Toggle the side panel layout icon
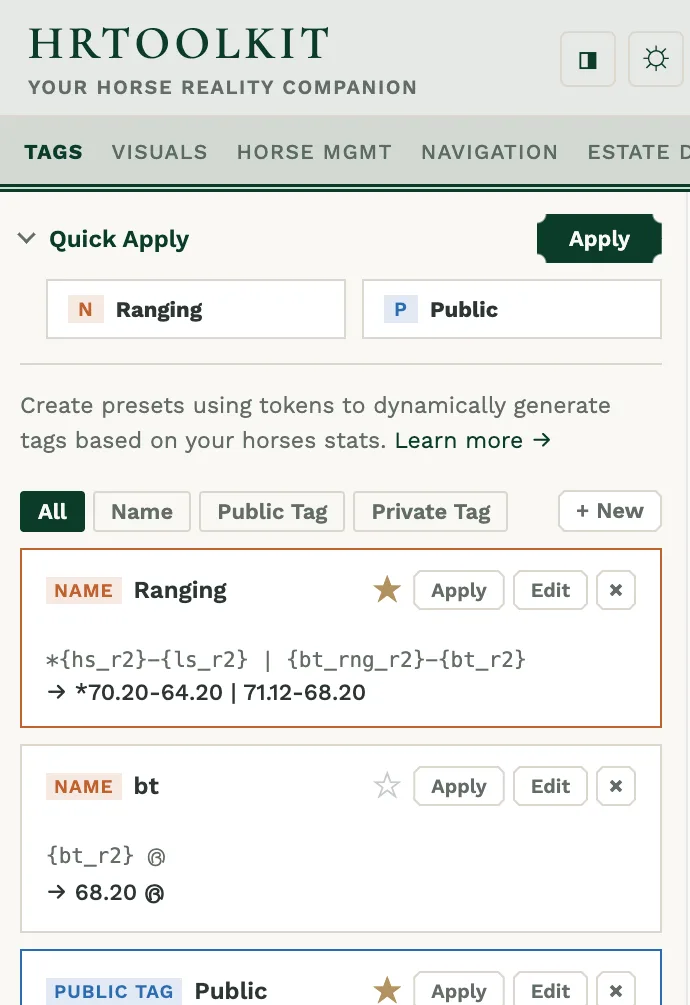The width and height of the screenshot is (690, 1005). click(x=587, y=60)
